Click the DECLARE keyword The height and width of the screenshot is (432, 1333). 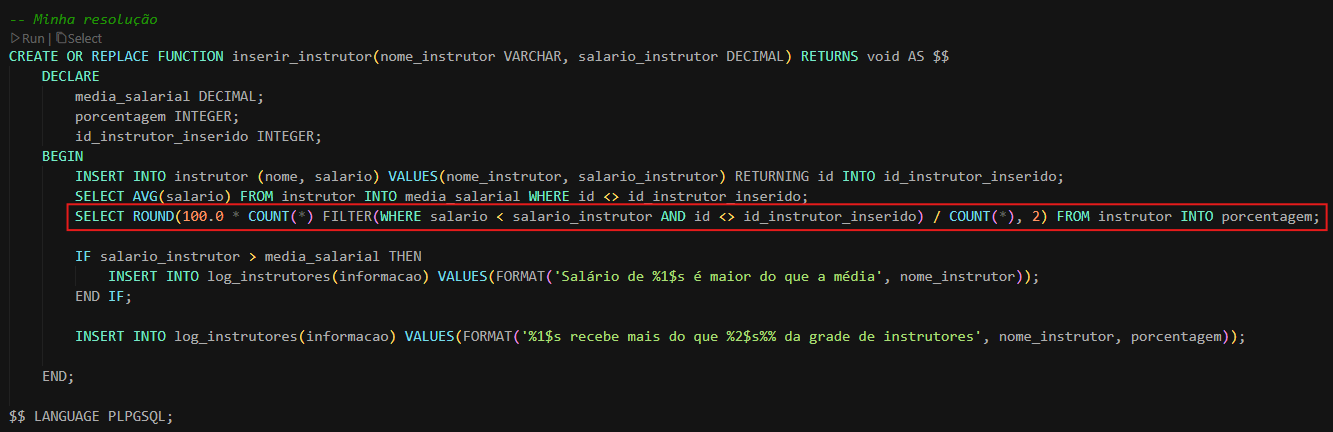pos(71,76)
